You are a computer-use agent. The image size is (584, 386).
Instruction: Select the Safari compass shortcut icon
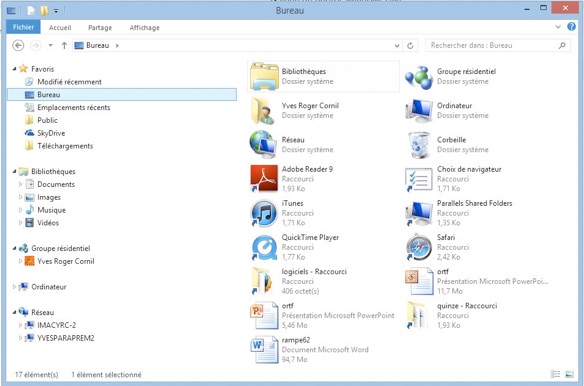click(419, 247)
